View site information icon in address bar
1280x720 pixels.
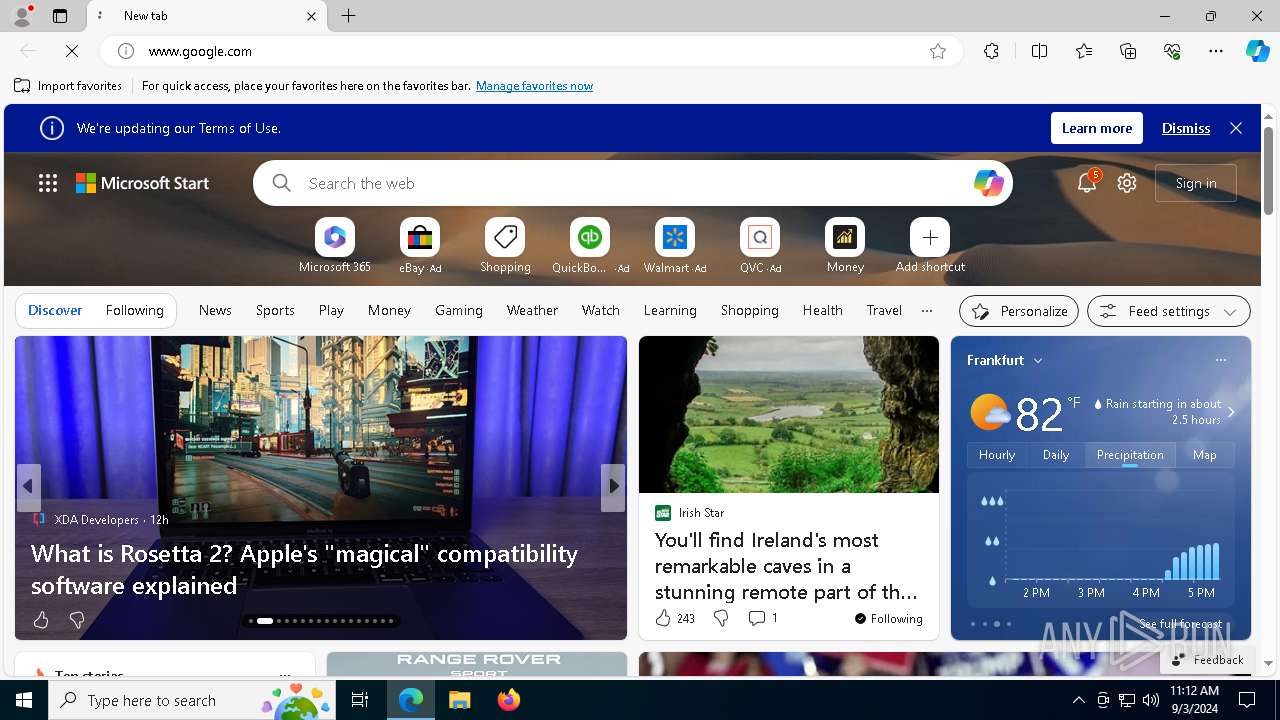click(126, 51)
